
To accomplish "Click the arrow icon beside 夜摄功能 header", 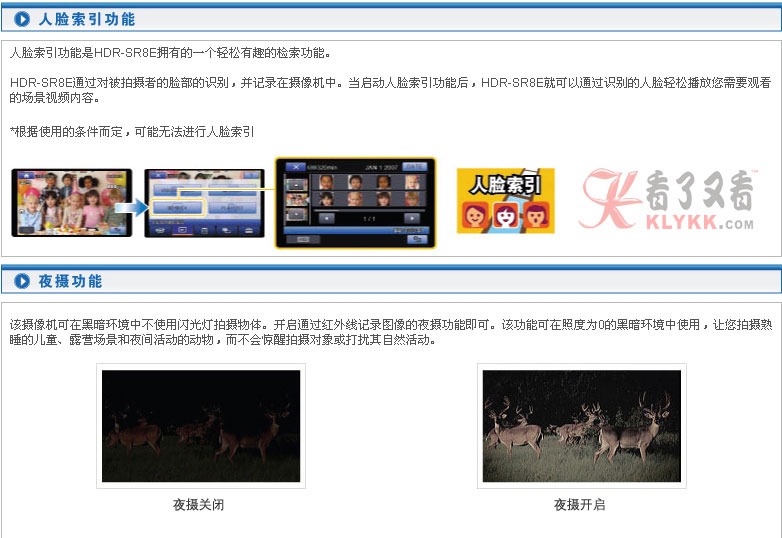I will tap(22, 281).
